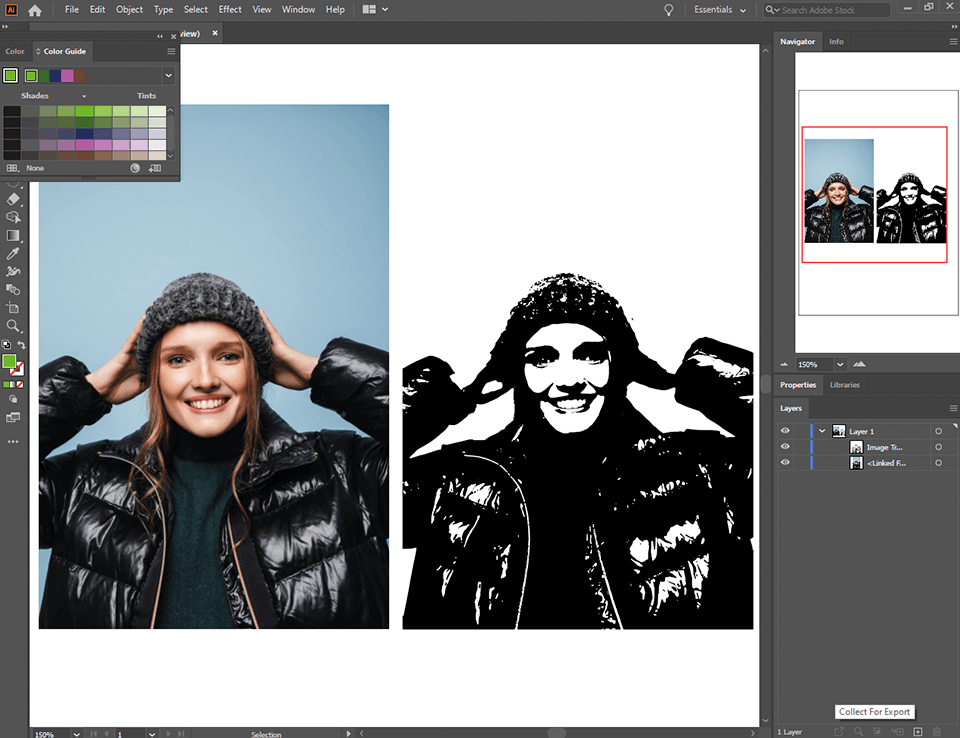The height and width of the screenshot is (738, 960).
Task: Open the Layers panel menu
Action: 953,408
